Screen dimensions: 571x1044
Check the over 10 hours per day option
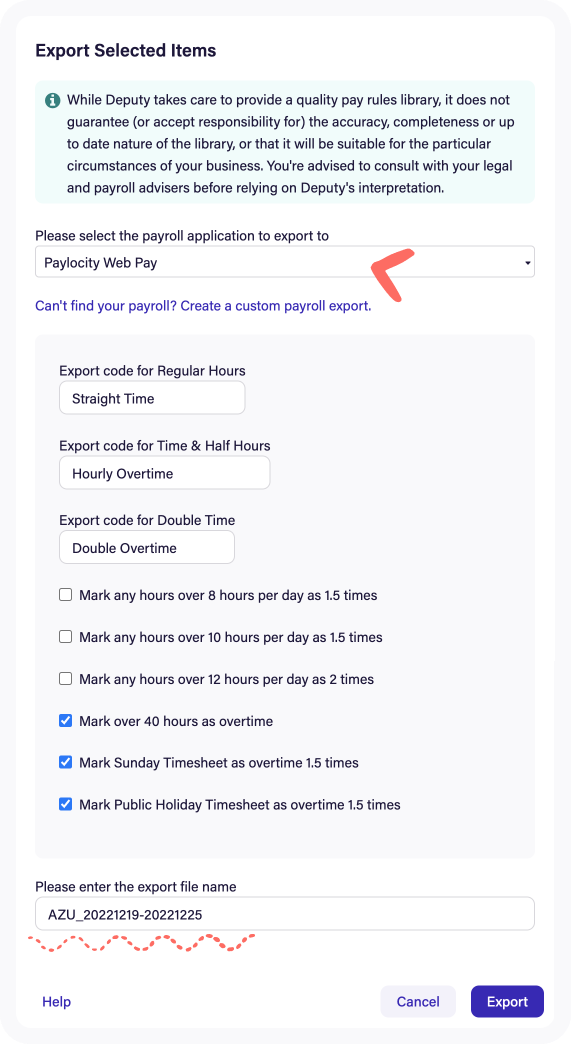tap(65, 637)
